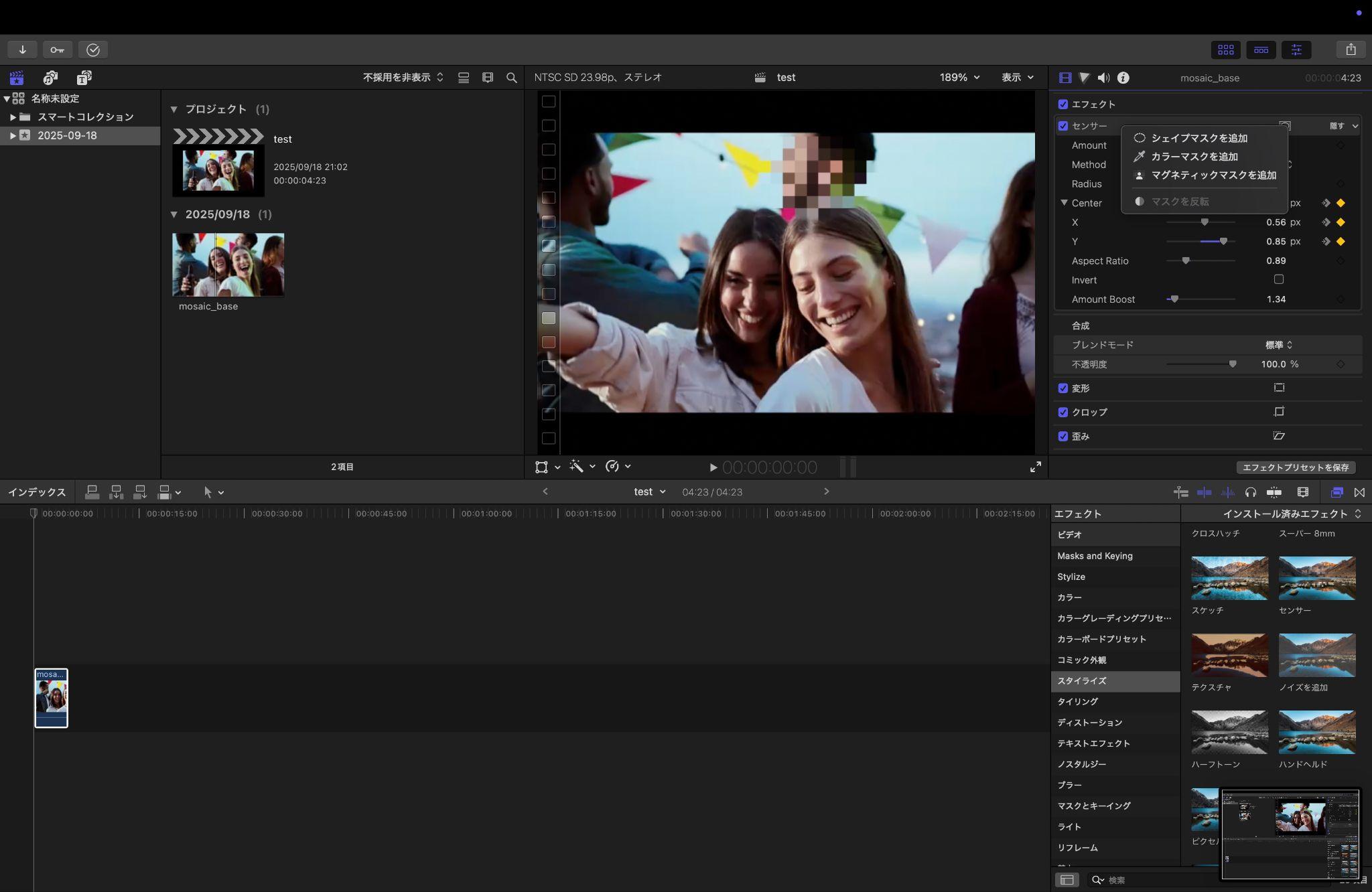Open the ブレンドモード 標準 dropdown
This screenshot has height=892, width=1372.
point(1278,345)
